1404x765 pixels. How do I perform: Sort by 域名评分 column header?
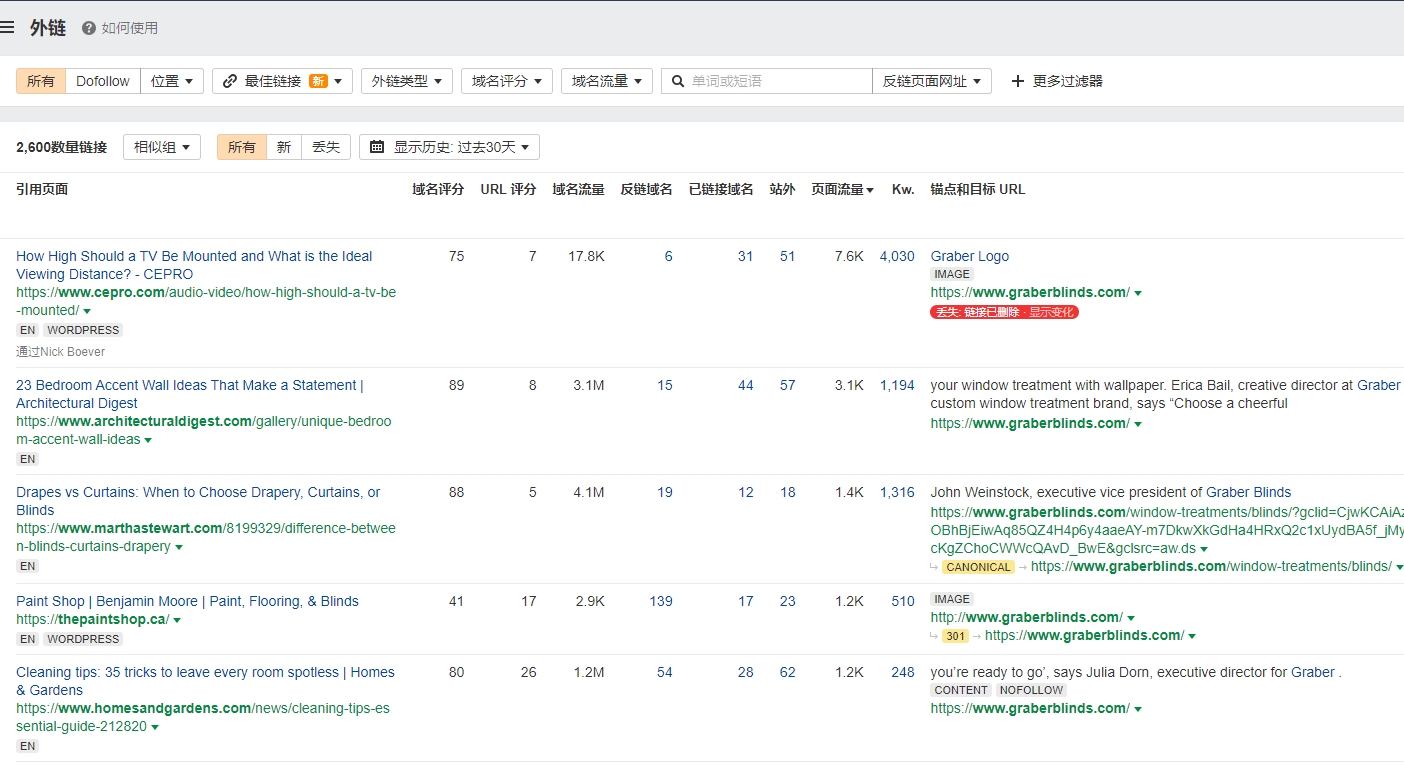[438, 189]
